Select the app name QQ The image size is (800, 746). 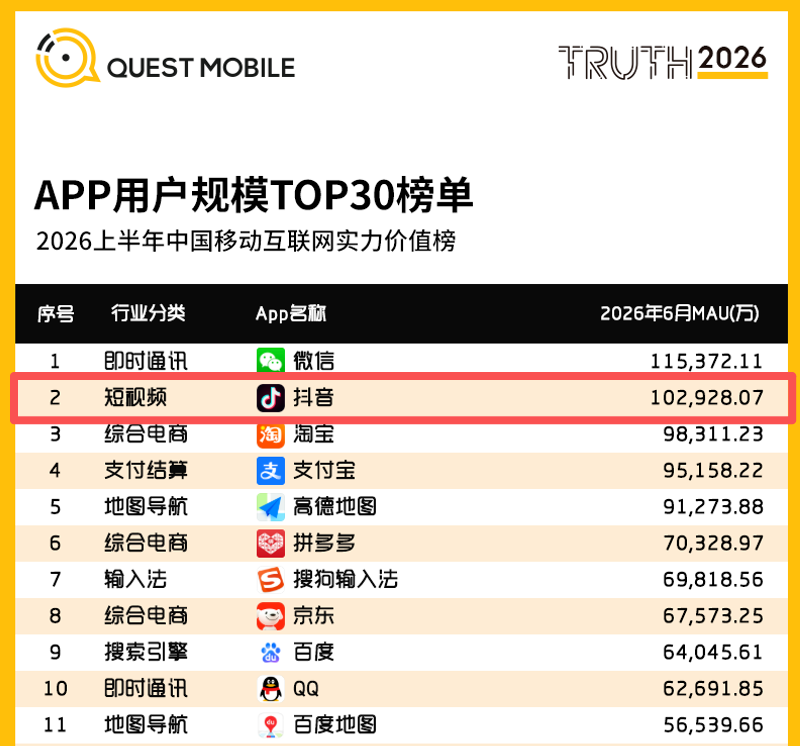click(306, 689)
